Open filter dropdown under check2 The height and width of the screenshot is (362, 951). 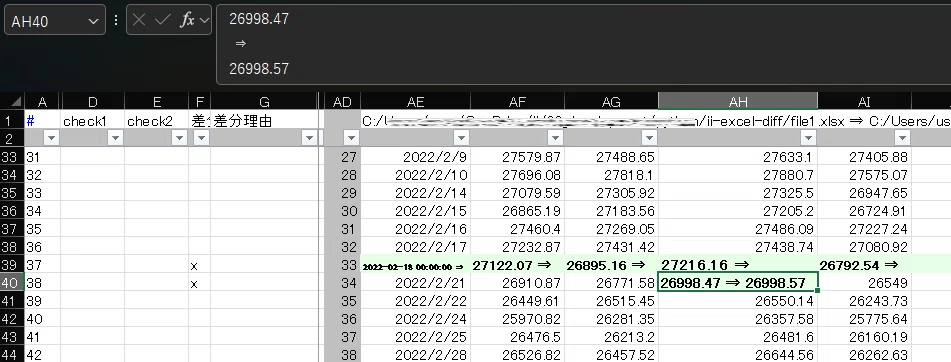[179, 138]
